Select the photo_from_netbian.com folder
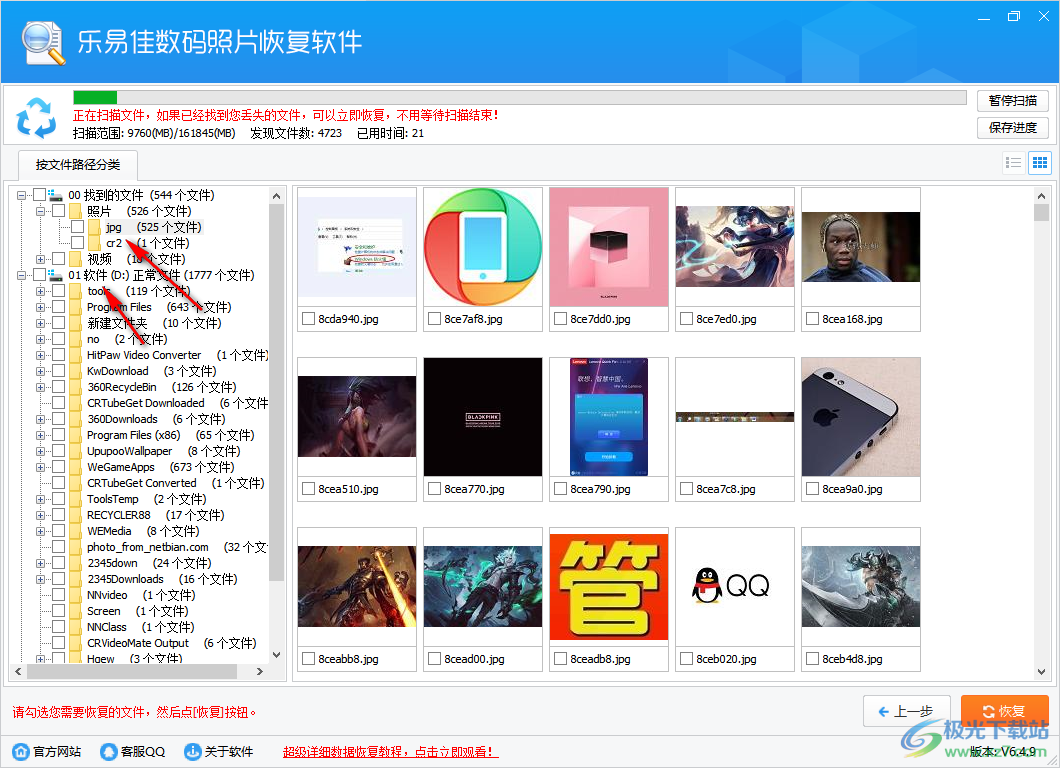 (147, 547)
